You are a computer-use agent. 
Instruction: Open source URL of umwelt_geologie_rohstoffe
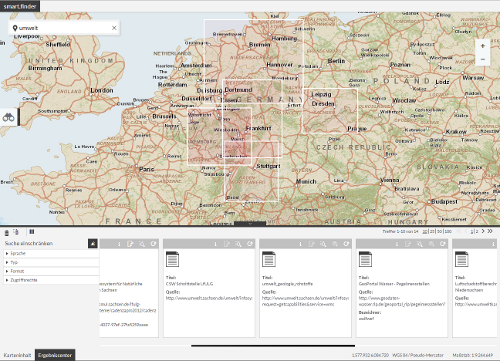(305, 301)
